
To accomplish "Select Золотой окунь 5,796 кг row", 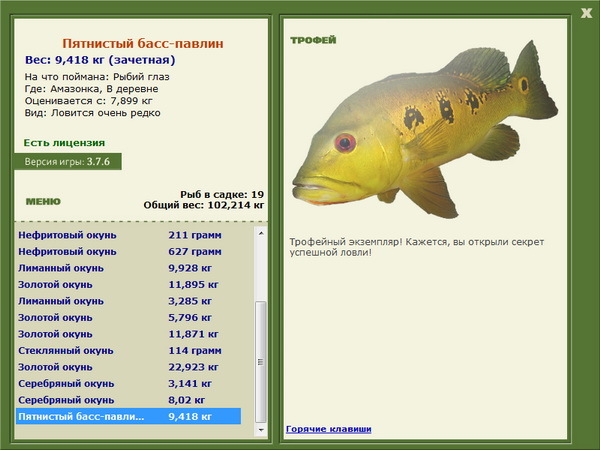I will tap(129, 318).
